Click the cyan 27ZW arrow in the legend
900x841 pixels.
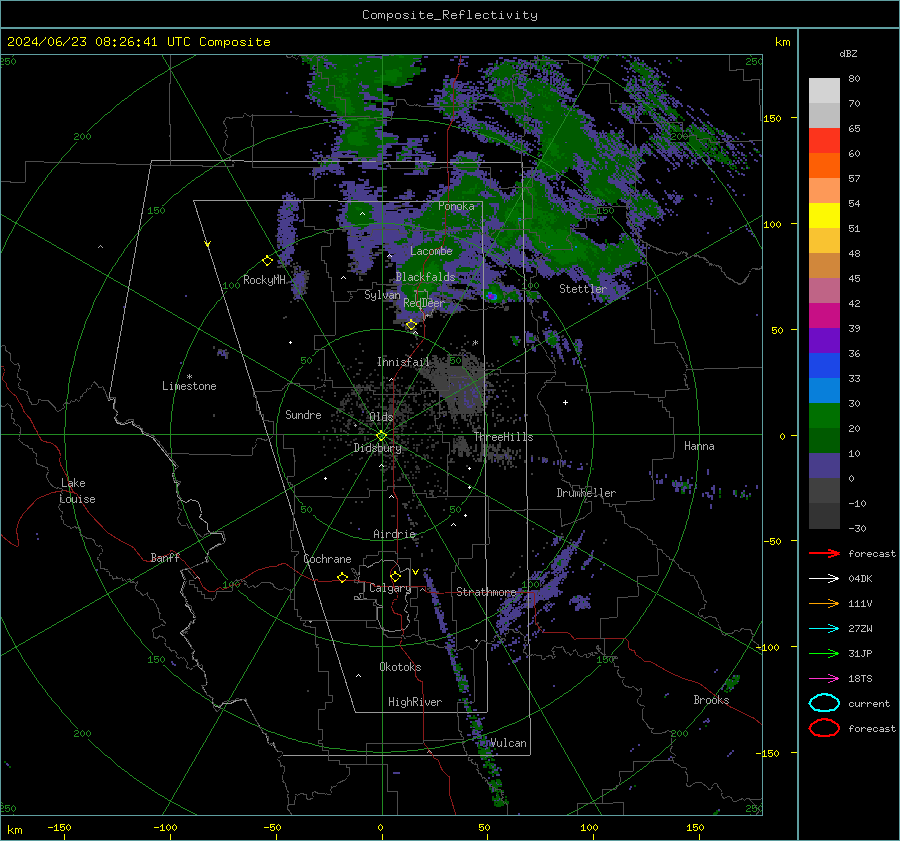click(x=824, y=629)
